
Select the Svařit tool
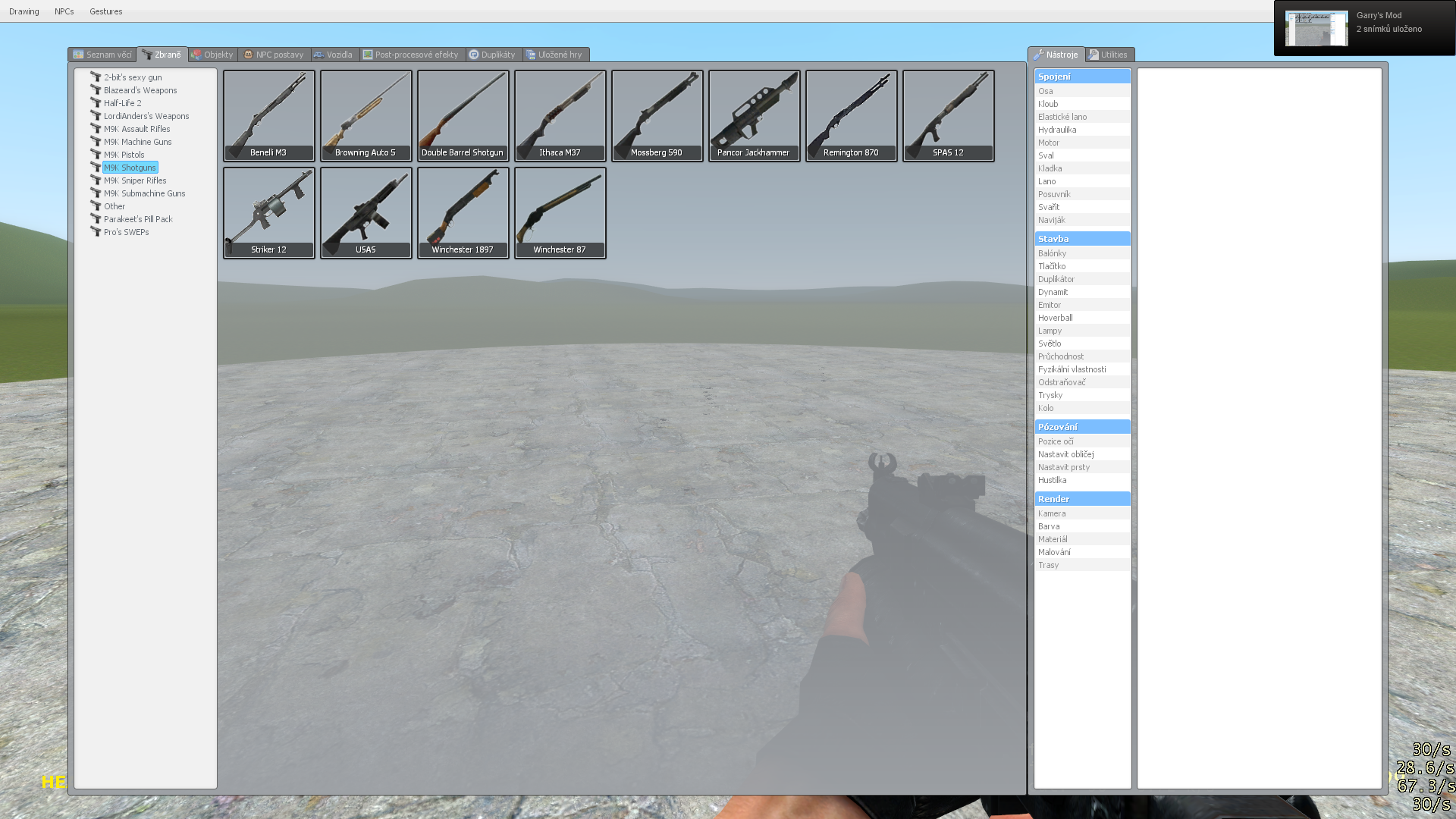(1082, 207)
